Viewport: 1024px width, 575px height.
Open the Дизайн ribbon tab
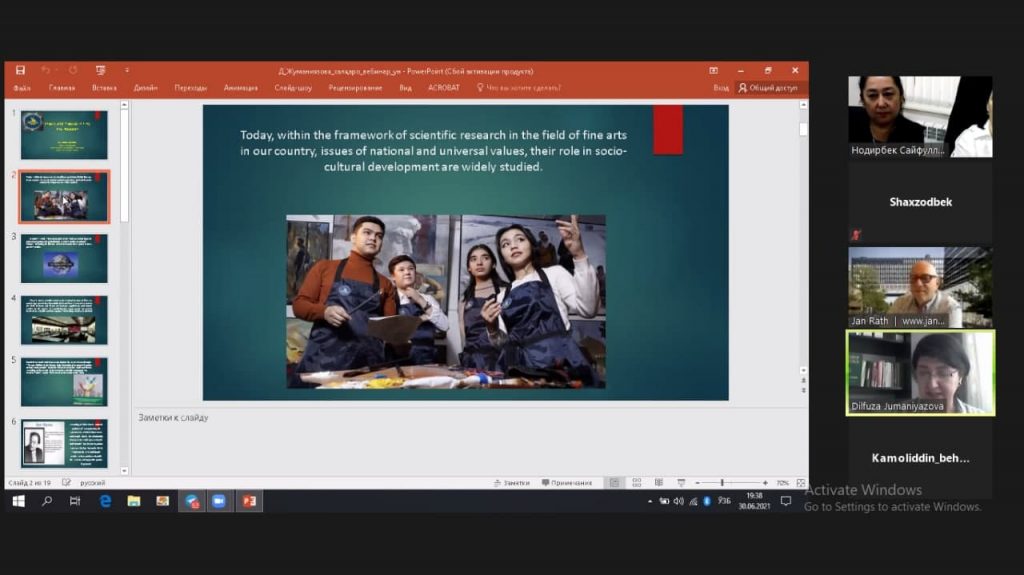coord(145,88)
